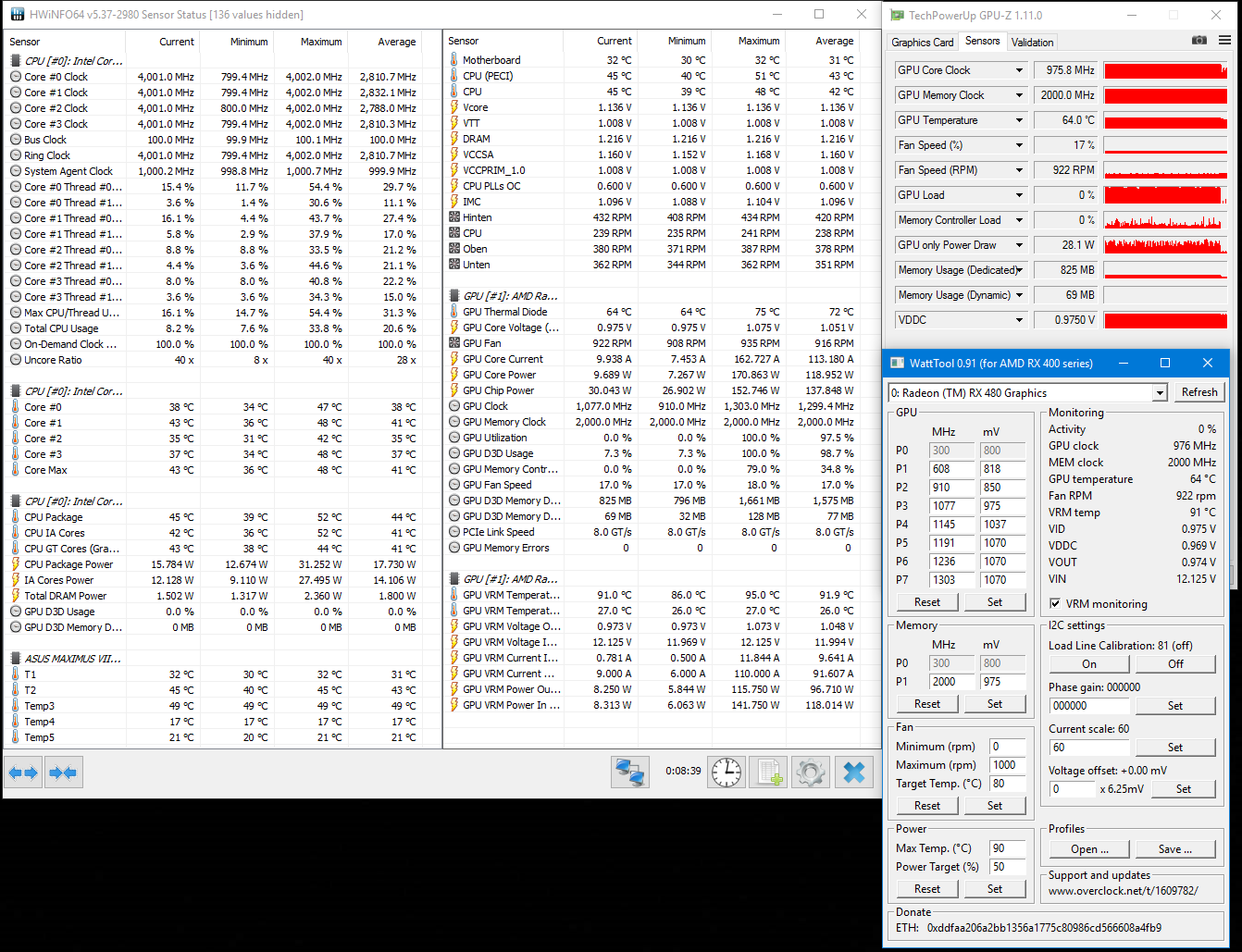The width and height of the screenshot is (1242, 952).
Task: Click Set in the WattTool Fan section
Action: 995,806
